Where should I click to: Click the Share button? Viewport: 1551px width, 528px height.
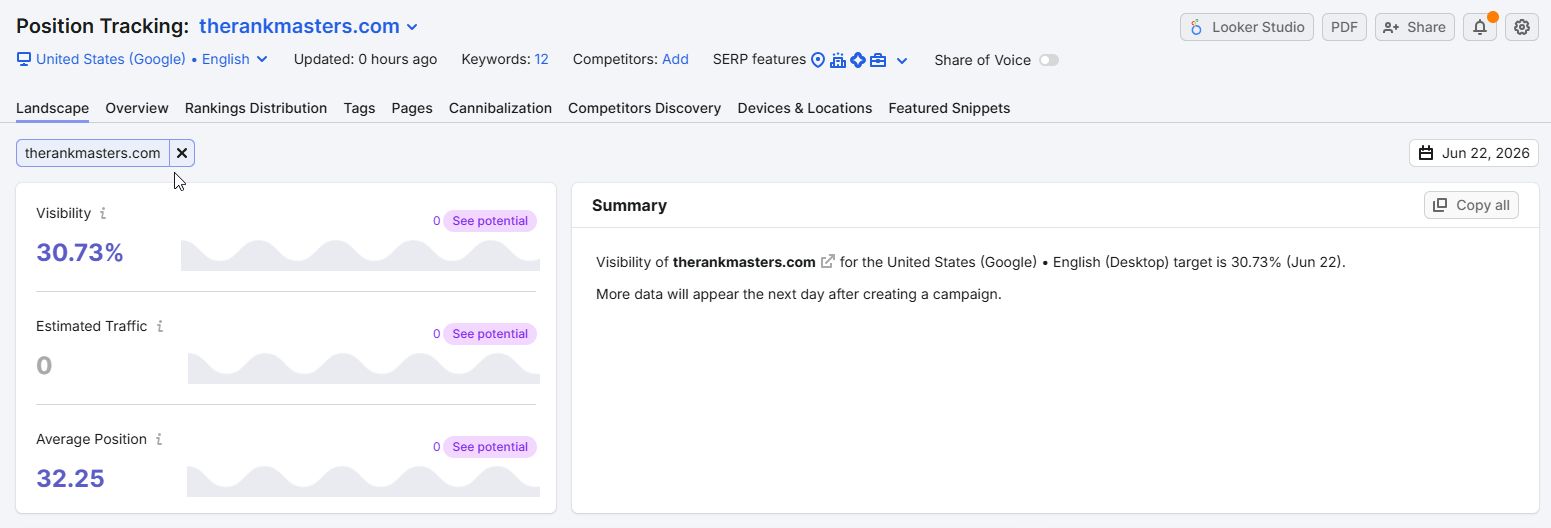1415,27
